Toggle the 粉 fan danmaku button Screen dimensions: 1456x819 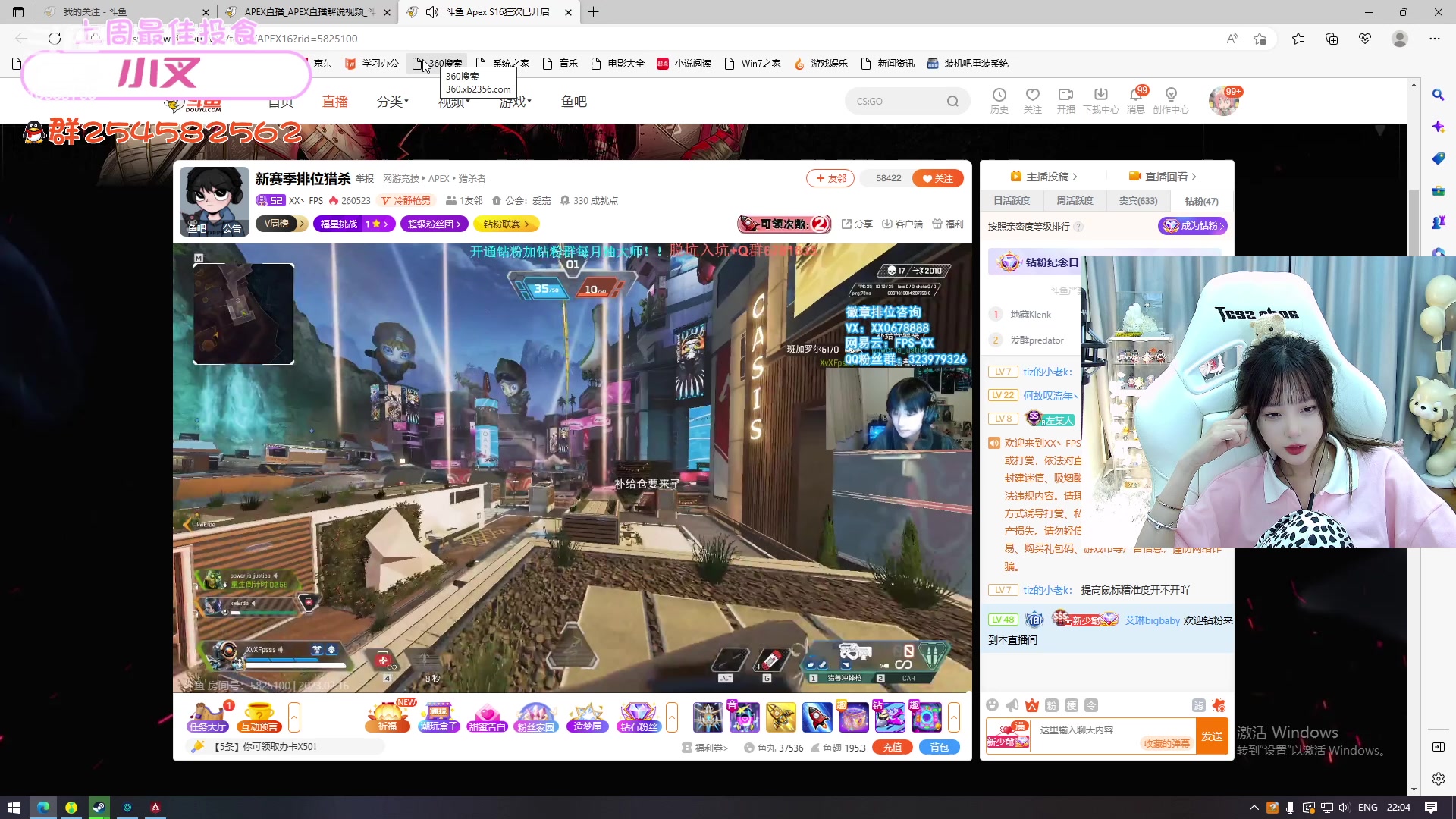[1052, 705]
